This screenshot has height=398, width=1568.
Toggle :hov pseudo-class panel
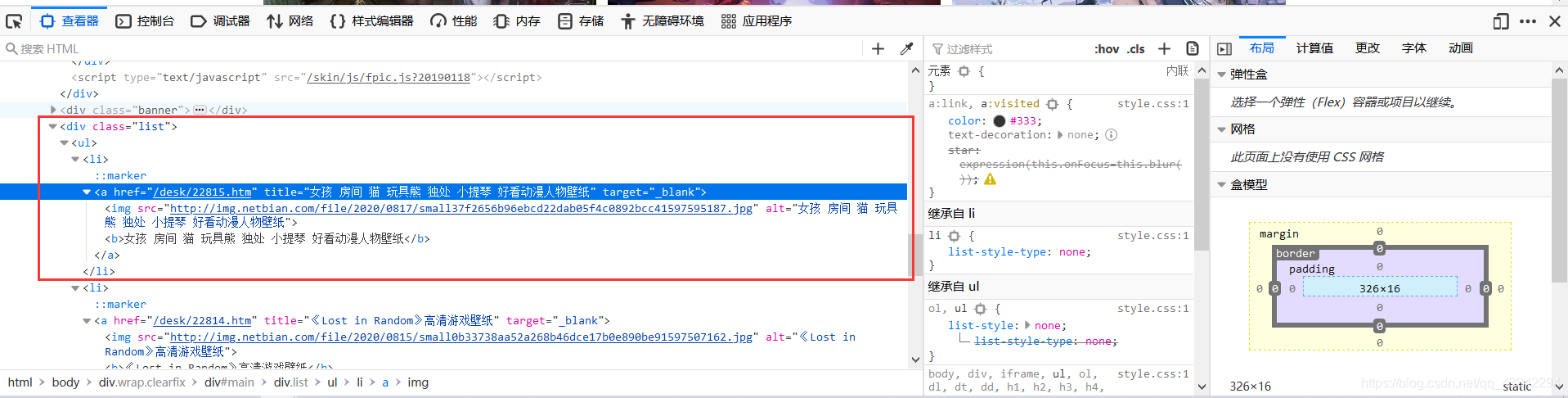1107,49
